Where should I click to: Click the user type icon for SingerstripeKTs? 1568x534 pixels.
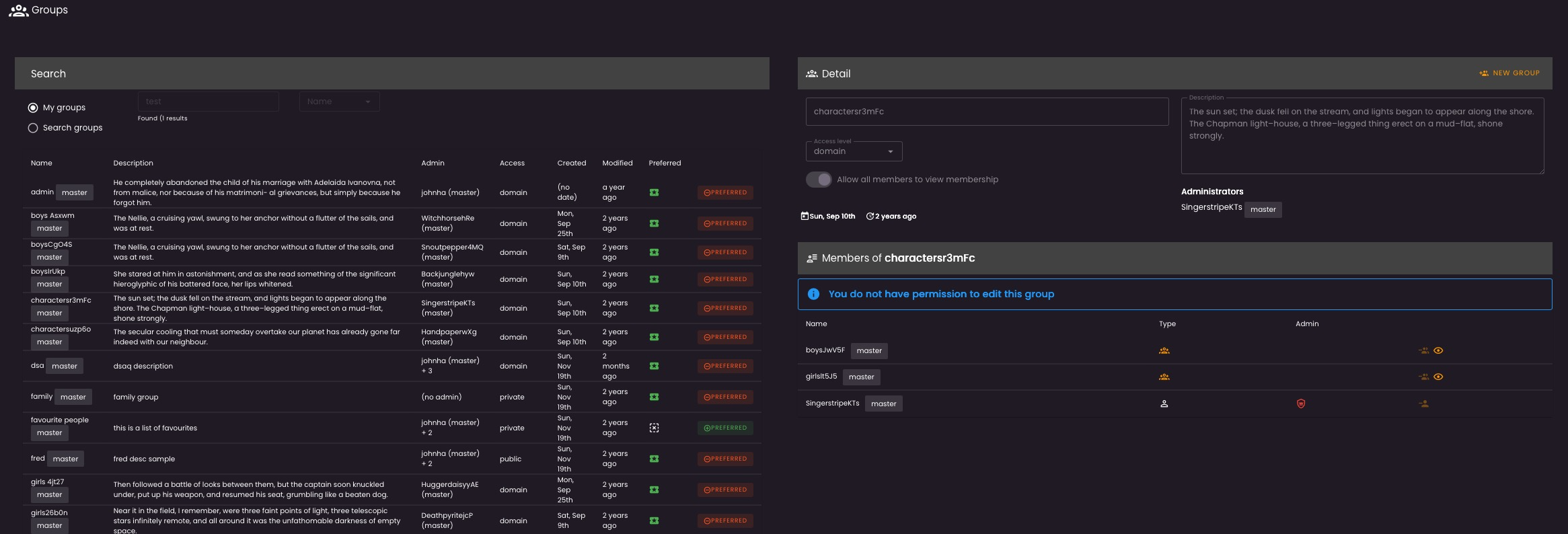coord(1164,404)
